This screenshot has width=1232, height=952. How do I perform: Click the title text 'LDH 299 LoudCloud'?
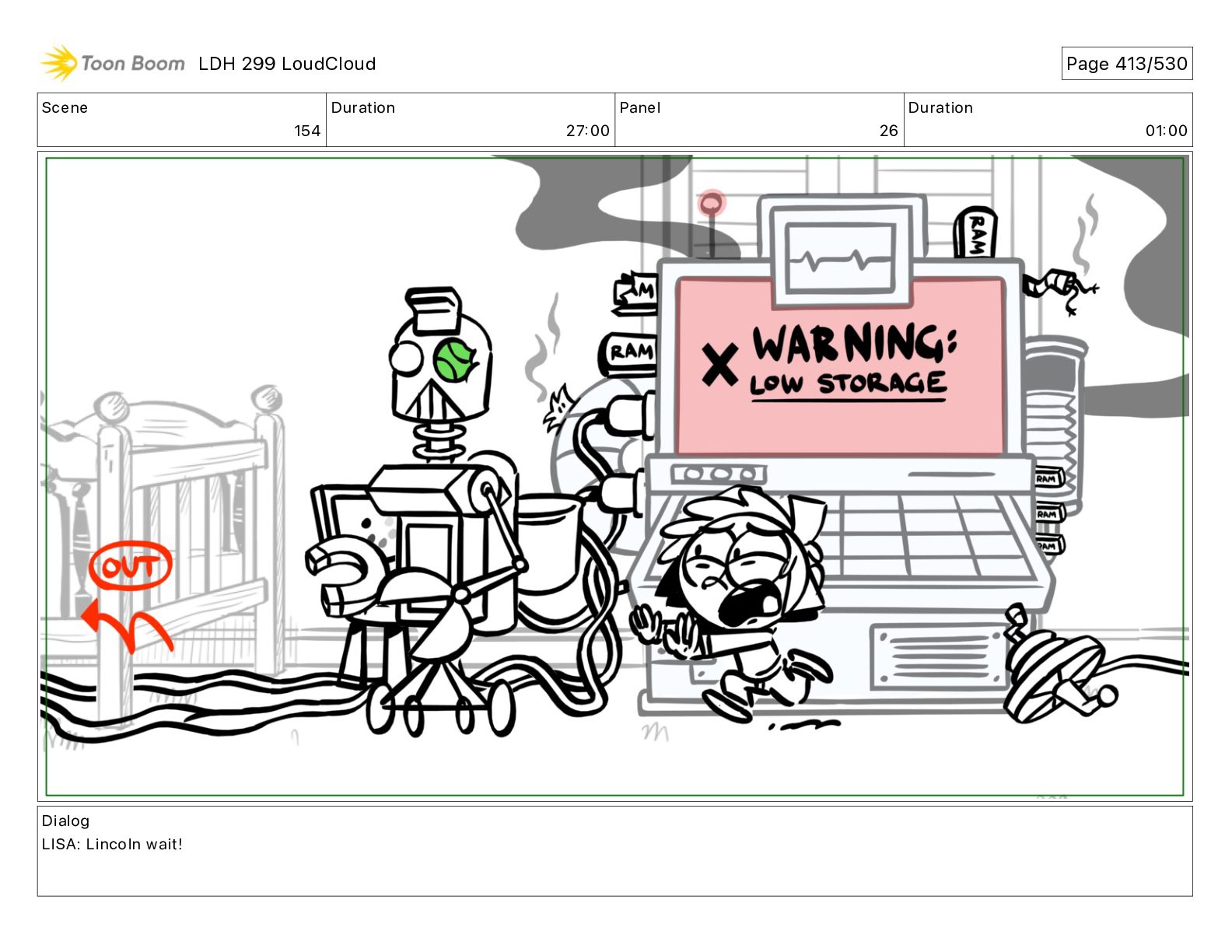287,64
